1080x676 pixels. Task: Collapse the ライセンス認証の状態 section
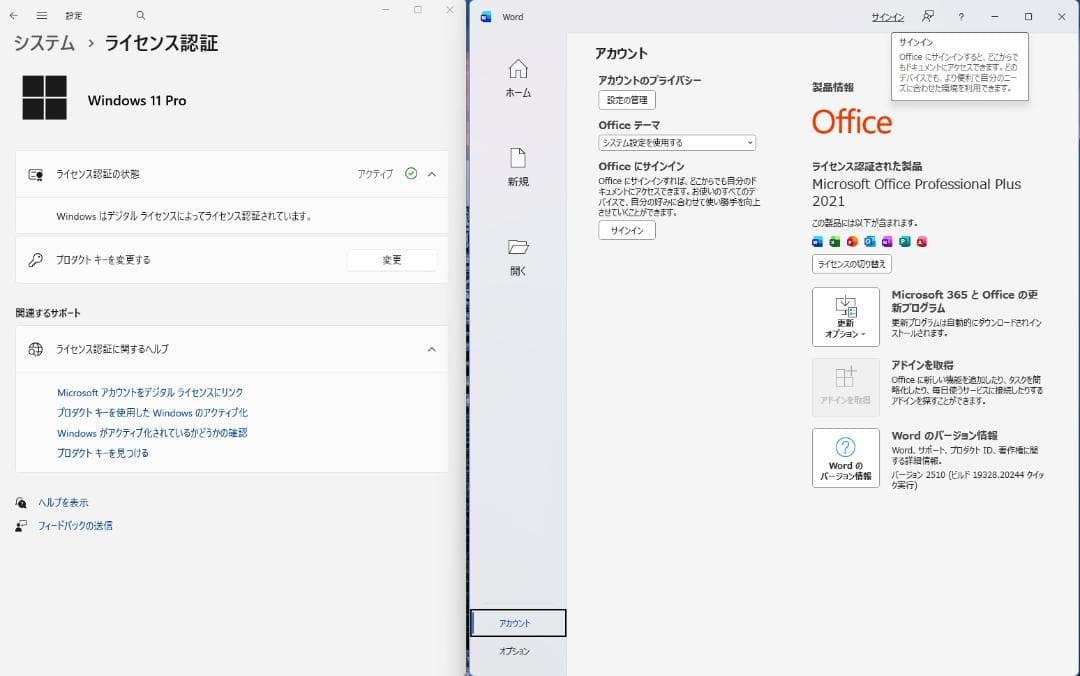431,173
